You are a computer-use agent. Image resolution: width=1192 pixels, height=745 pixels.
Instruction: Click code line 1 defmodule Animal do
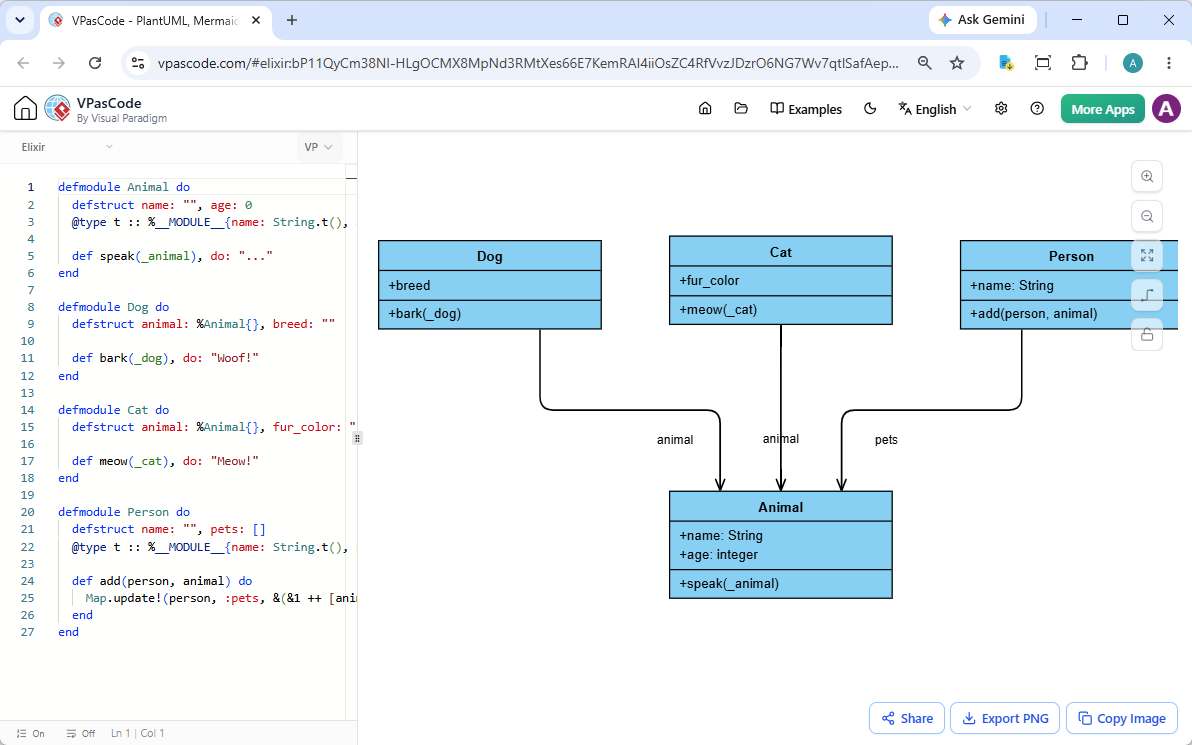124,187
